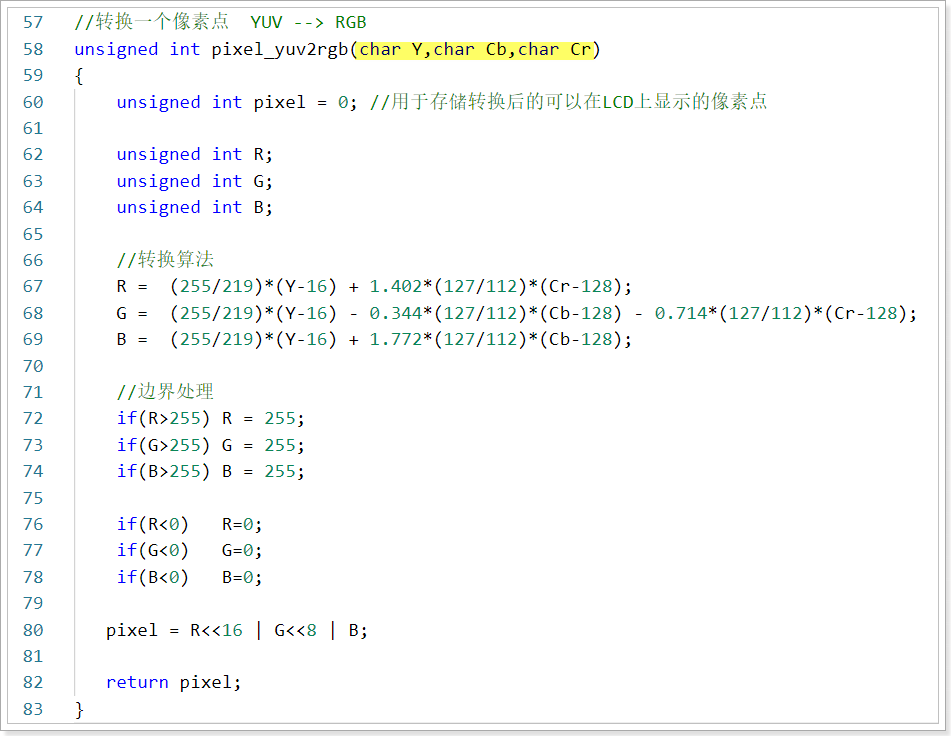This screenshot has height=736, width=951.
Task: Click 'if(R>255) R = 255;' statement
Action: 210,418
